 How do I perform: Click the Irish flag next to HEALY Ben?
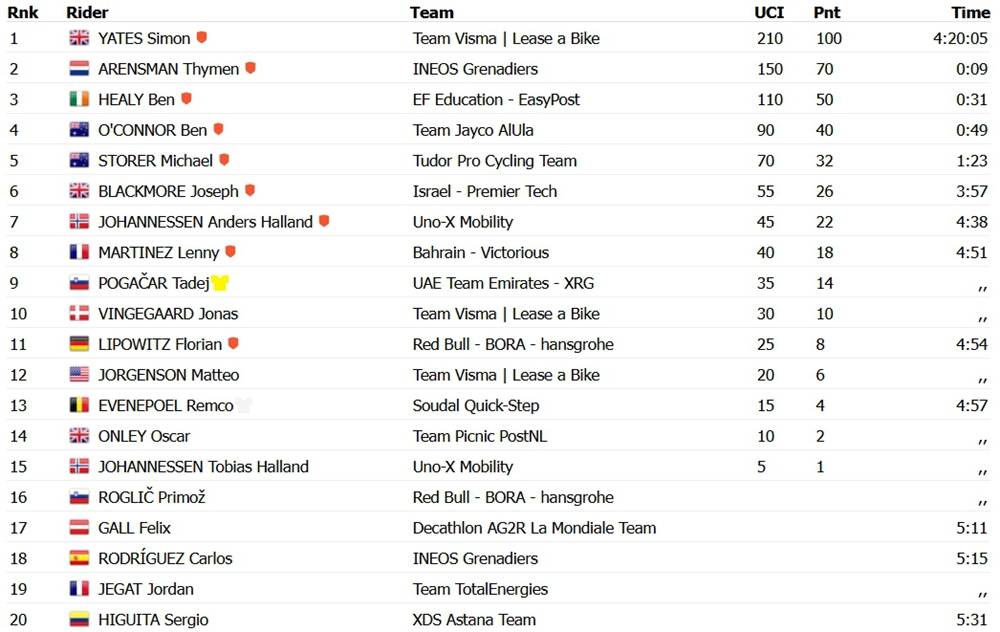pyautogui.click(x=79, y=99)
